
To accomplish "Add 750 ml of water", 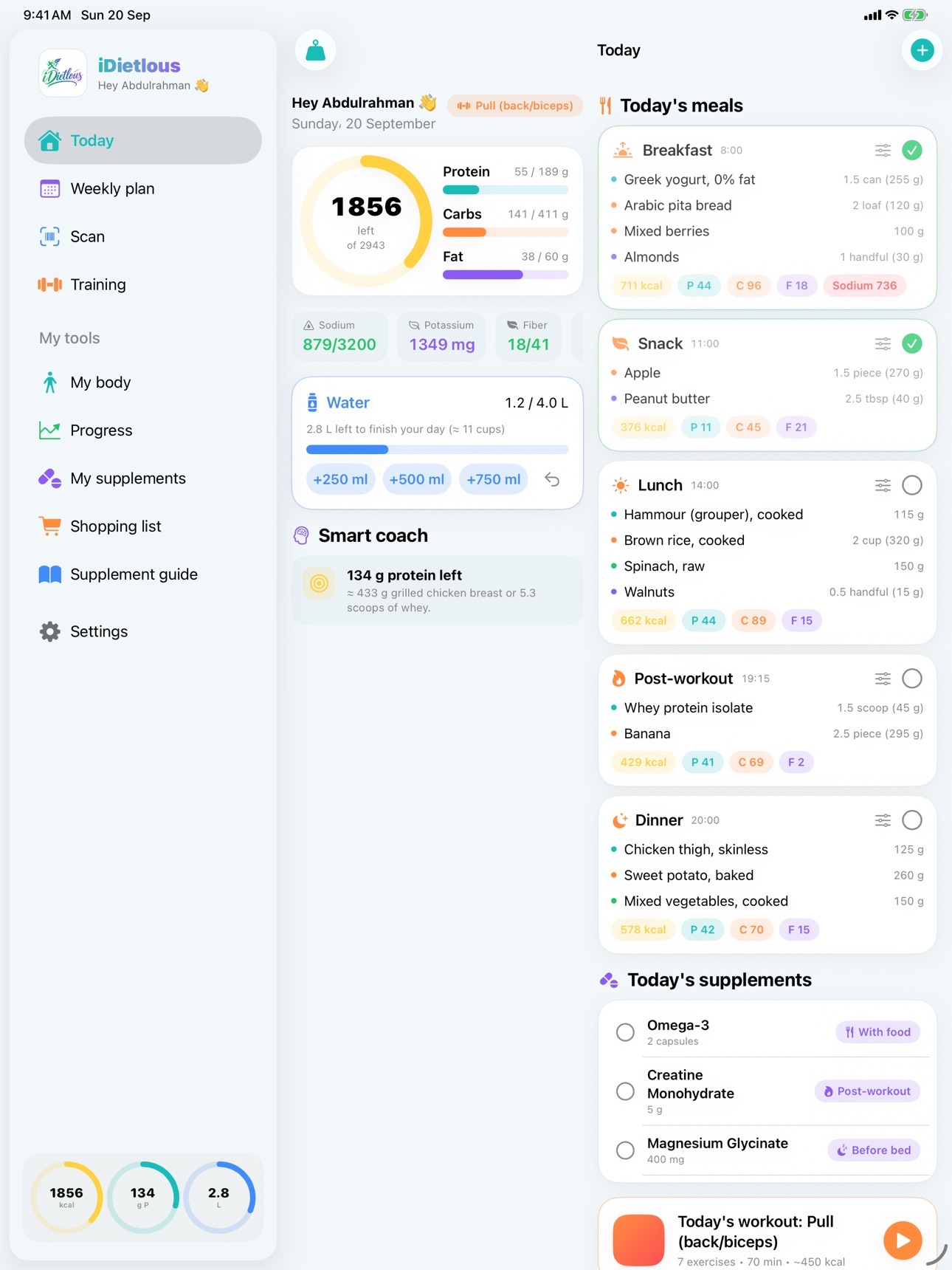I will coord(494,479).
